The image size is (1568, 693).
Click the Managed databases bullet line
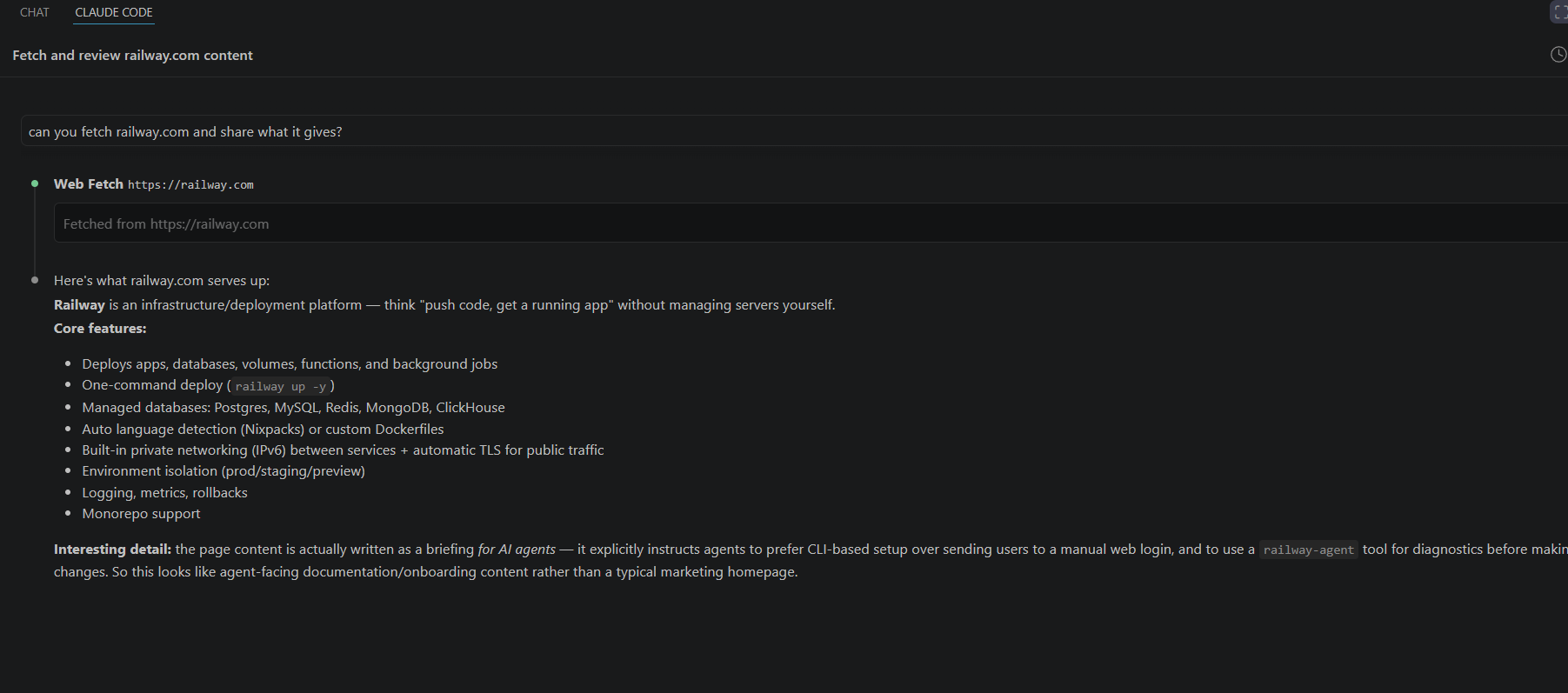tap(293, 408)
